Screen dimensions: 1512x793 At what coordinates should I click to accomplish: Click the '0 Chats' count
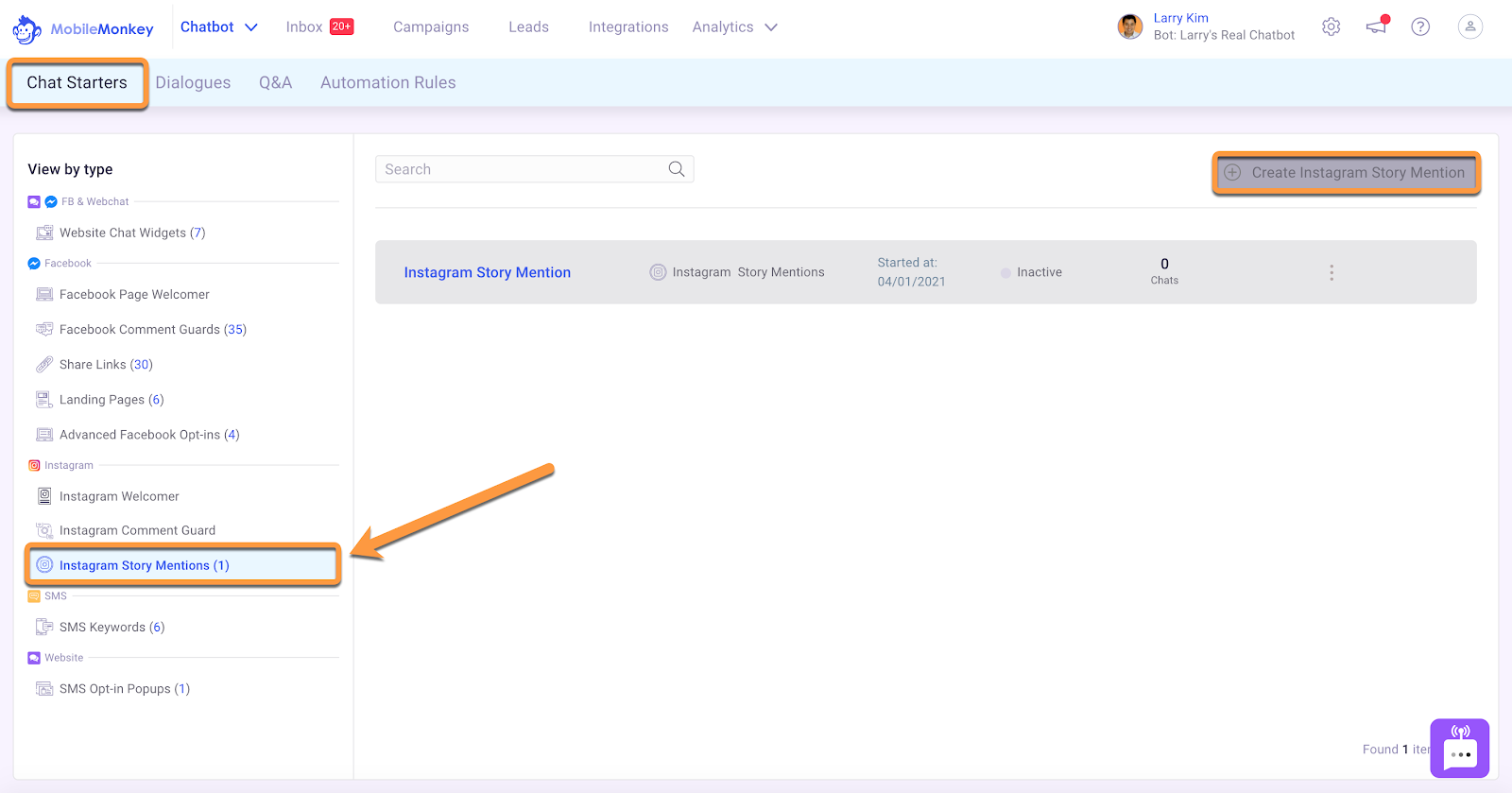pos(1164,271)
